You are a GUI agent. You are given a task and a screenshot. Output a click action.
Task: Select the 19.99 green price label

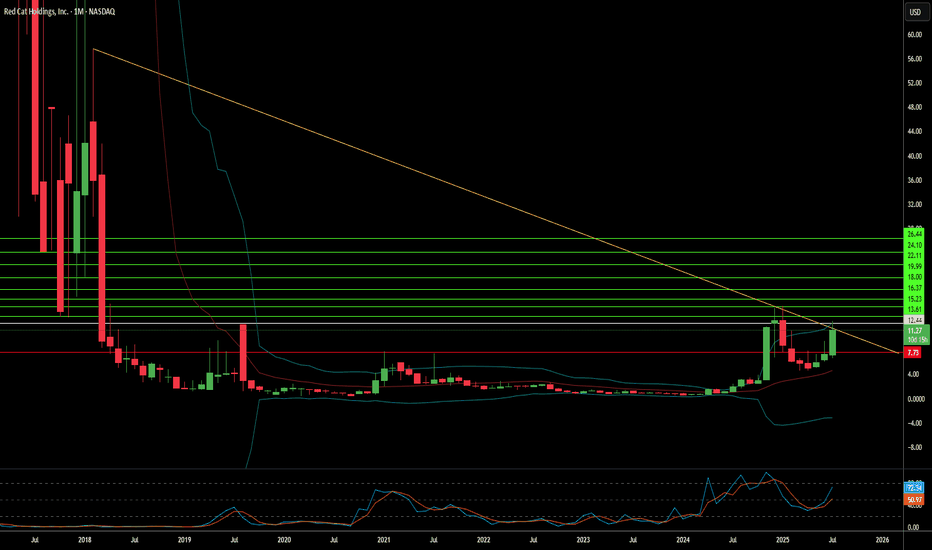(x=915, y=266)
